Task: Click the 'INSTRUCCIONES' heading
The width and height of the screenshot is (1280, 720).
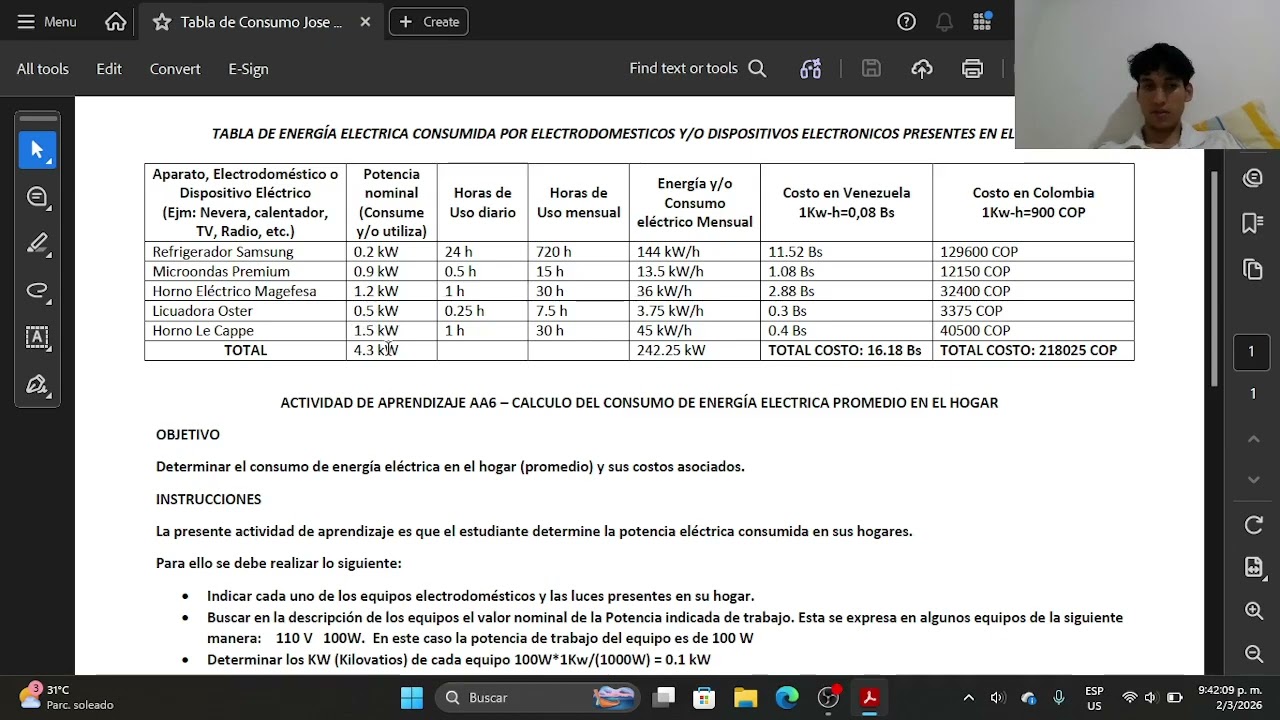Action: pyautogui.click(x=208, y=499)
